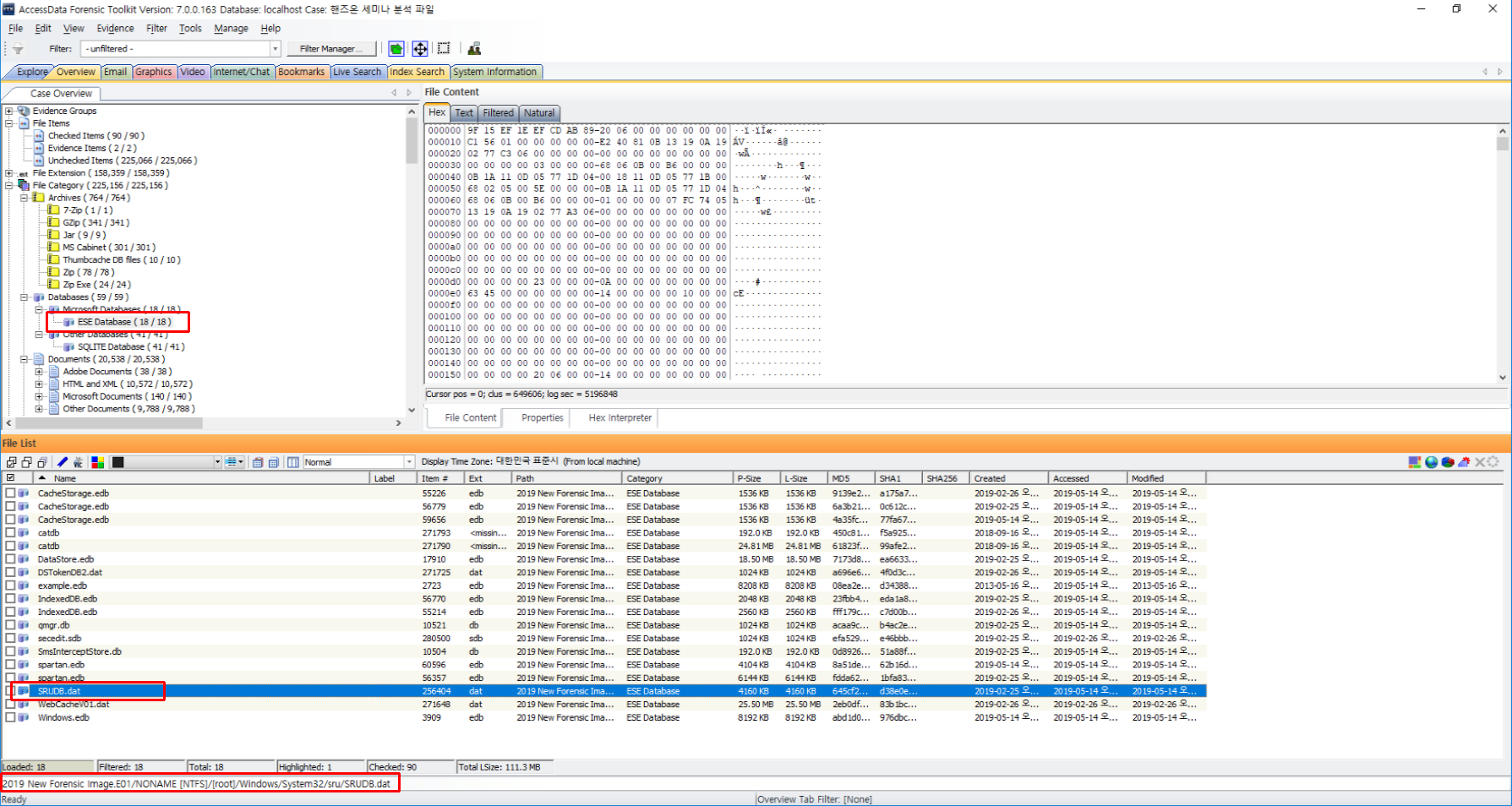The width and height of the screenshot is (1512, 806).
Task: Open the Filter dropdown showing unfiltered
Action: click(x=275, y=49)
